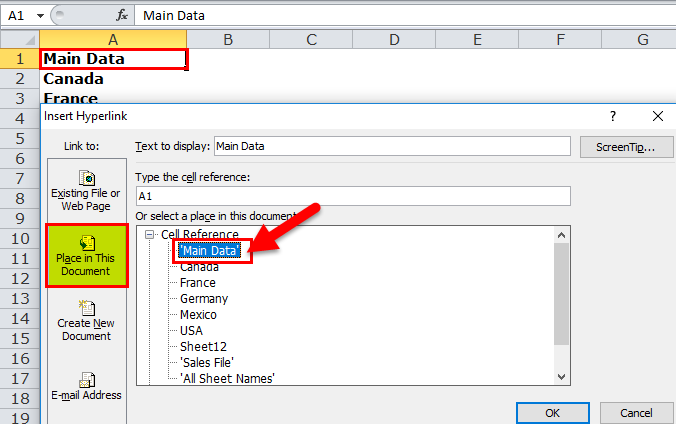Screen dimensions: 676x424
Task: Pick 'Sales File' sheet entry
Action: pyautogui.click(x=208, y=362)
